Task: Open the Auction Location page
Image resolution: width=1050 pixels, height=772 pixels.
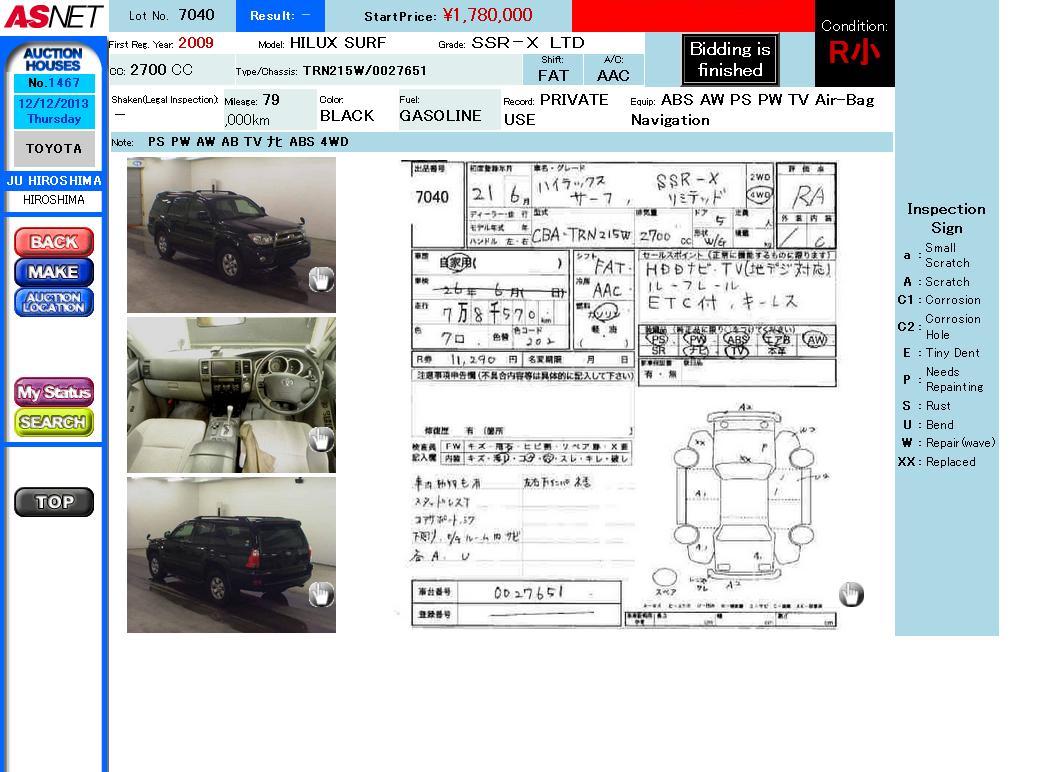Action: click(x=54, y=302)
